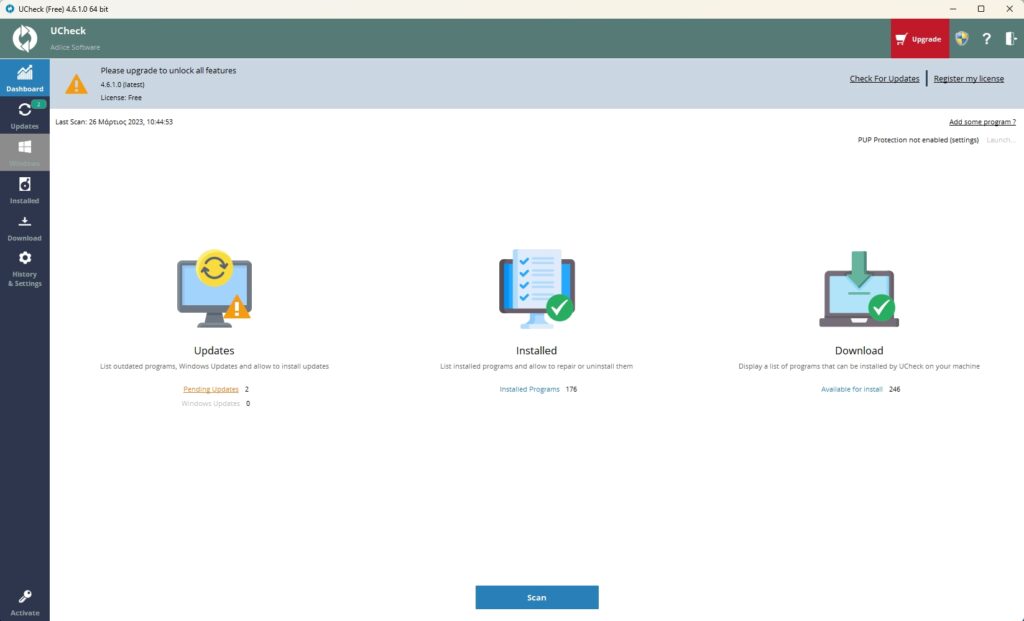Viewport: 1024px width, 621px height.
Task: Open Check For Updates
Action: (883, 78)
